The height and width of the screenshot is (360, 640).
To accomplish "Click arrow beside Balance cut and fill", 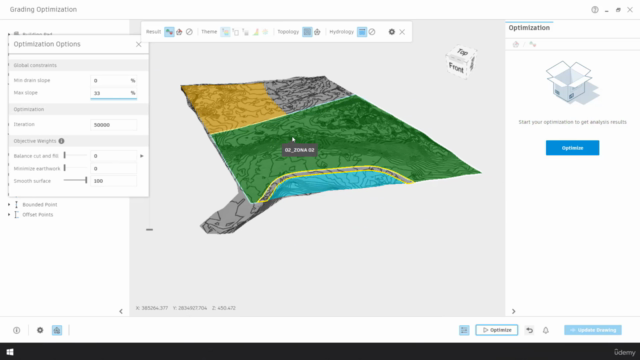I will coord(142,156).
